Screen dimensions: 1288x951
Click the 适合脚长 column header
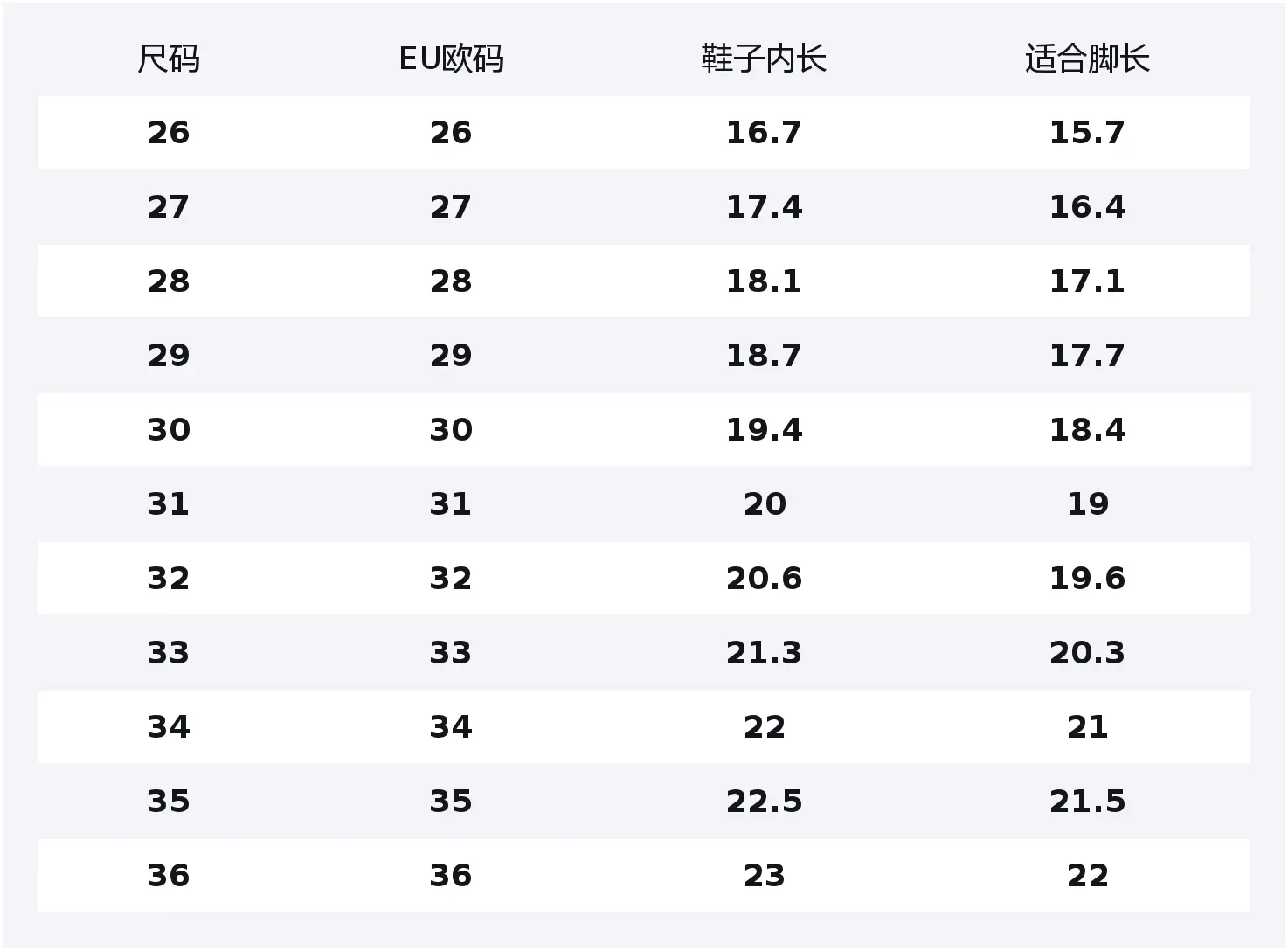tap(1087, 59)
